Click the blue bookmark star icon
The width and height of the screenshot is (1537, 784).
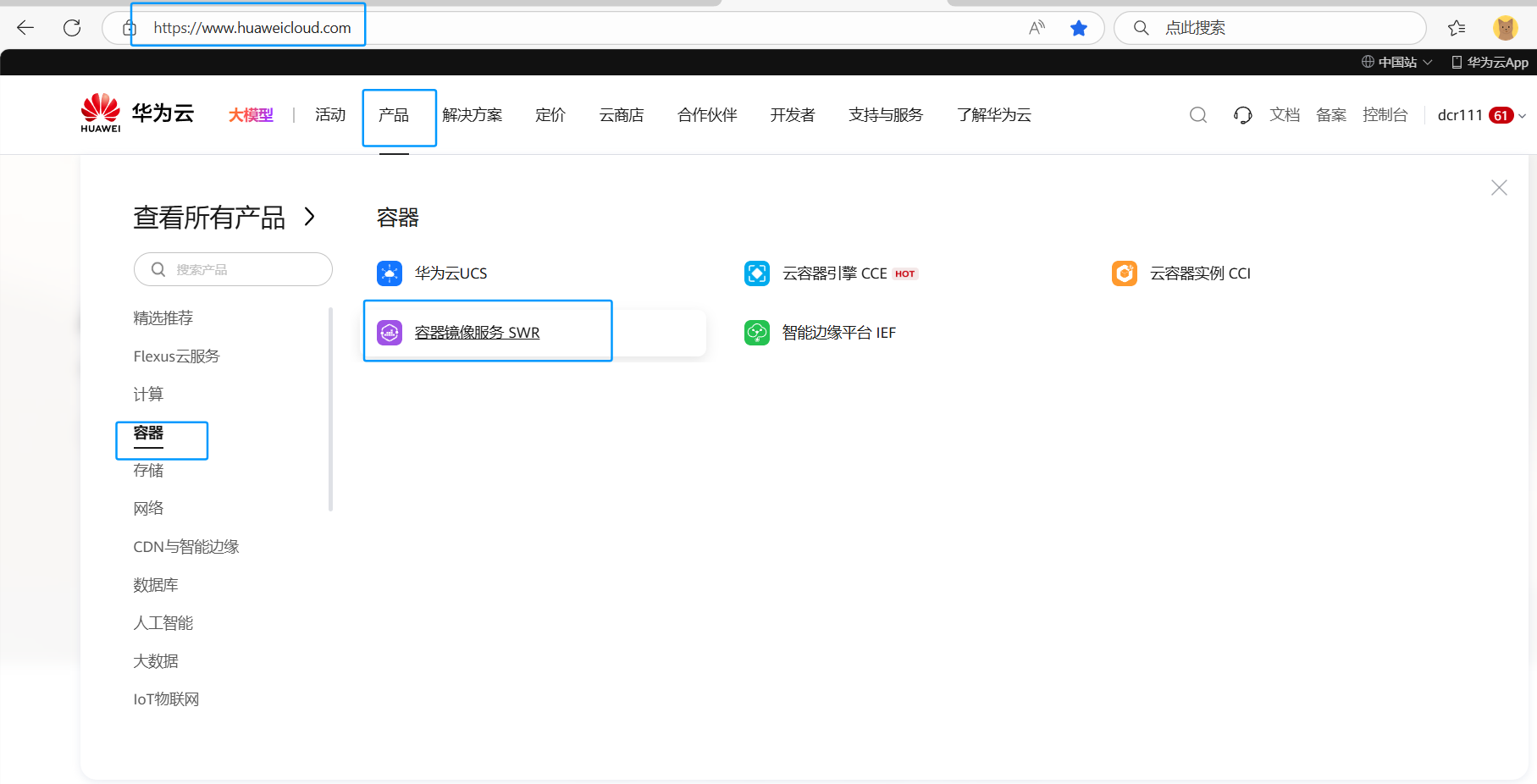click(x=1078, y=28)
